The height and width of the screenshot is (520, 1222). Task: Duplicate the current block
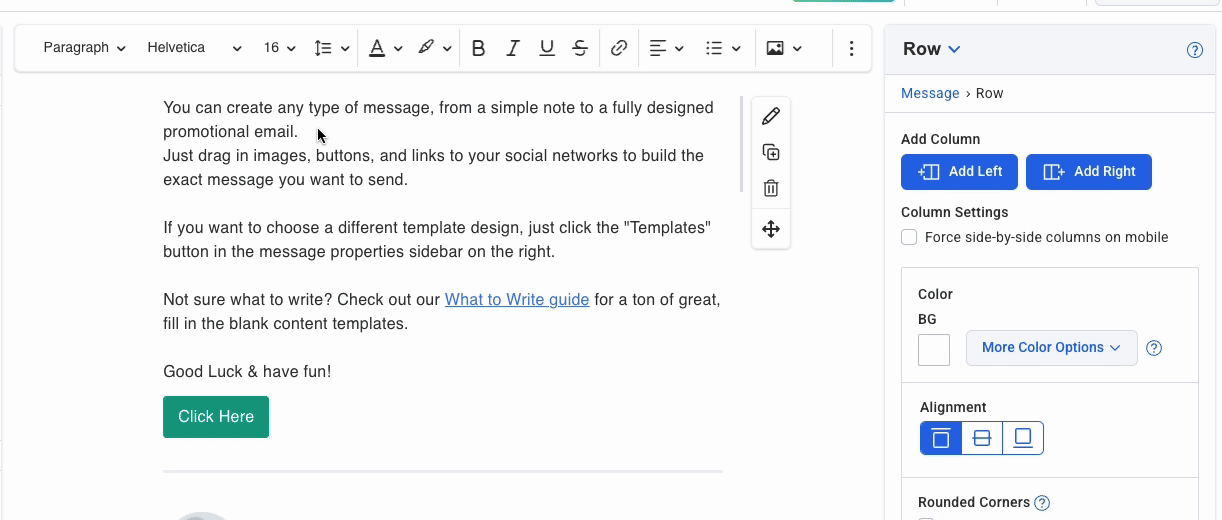[x=770, y=153]
